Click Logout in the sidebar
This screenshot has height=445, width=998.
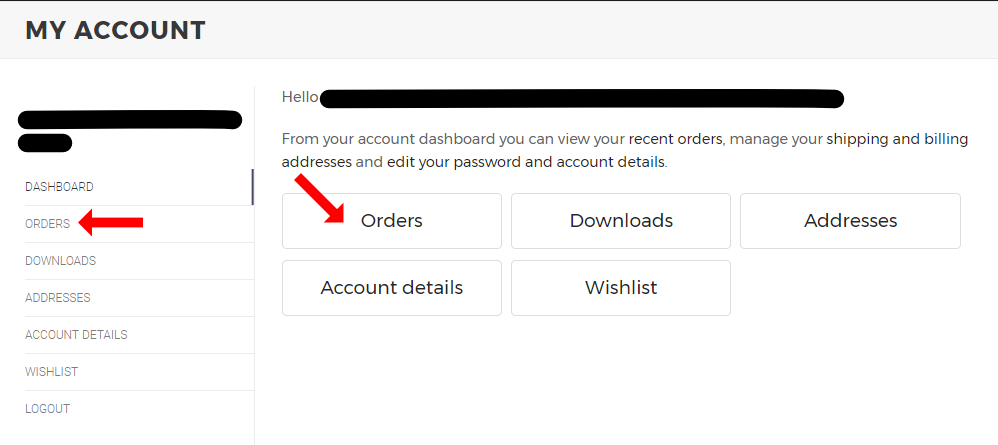(47, 409)
